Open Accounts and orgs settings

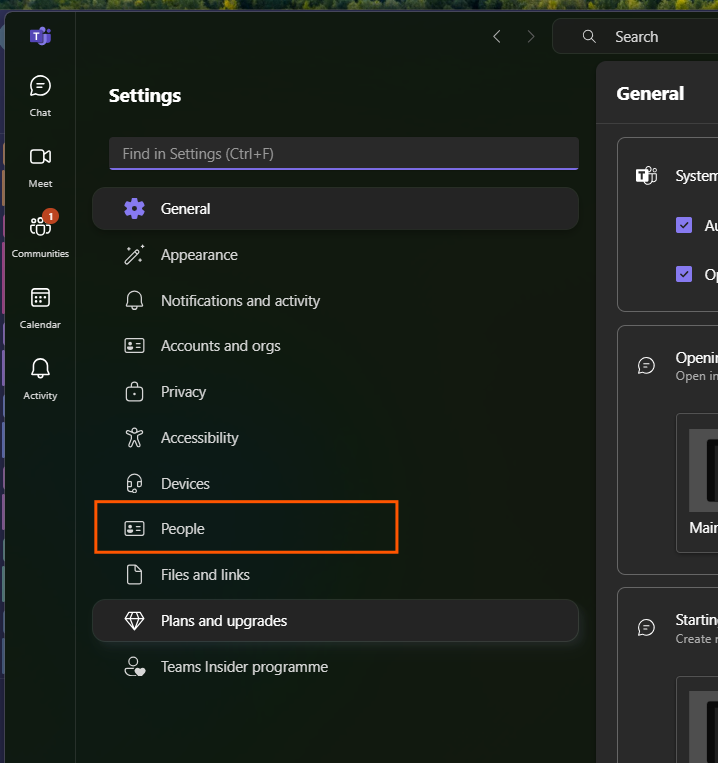335,346
